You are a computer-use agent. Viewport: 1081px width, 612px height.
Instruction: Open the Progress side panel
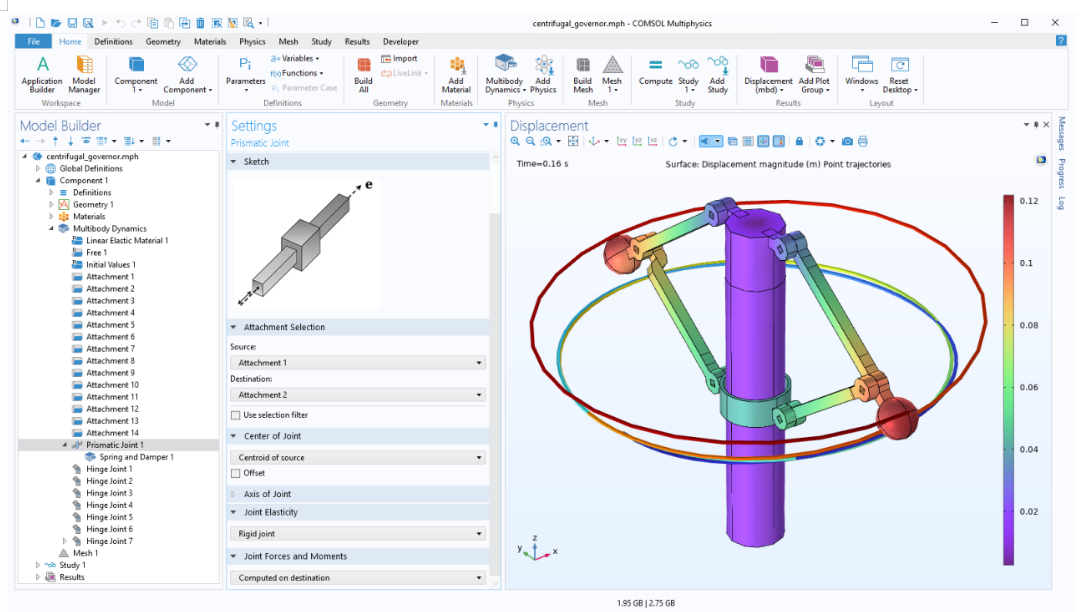[x=1062, y=174]
